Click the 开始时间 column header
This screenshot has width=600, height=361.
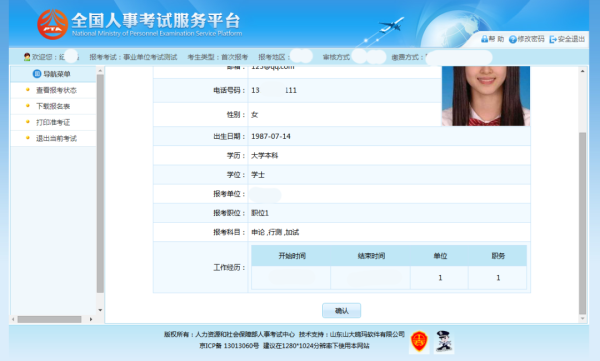(x=292, y=256)
